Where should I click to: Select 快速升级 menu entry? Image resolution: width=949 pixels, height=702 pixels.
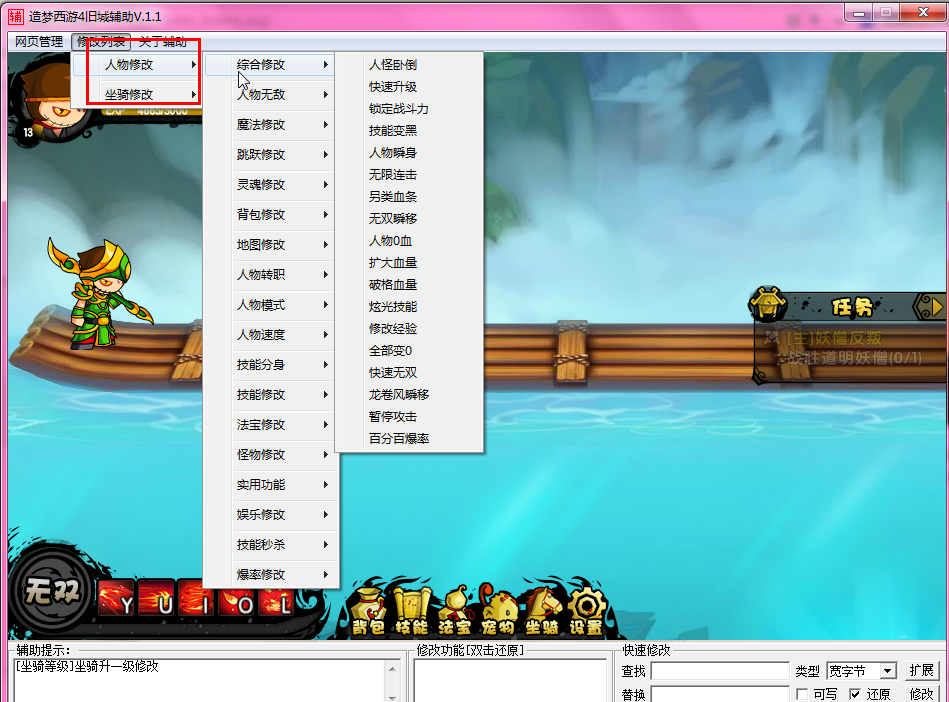pos(410,87)
